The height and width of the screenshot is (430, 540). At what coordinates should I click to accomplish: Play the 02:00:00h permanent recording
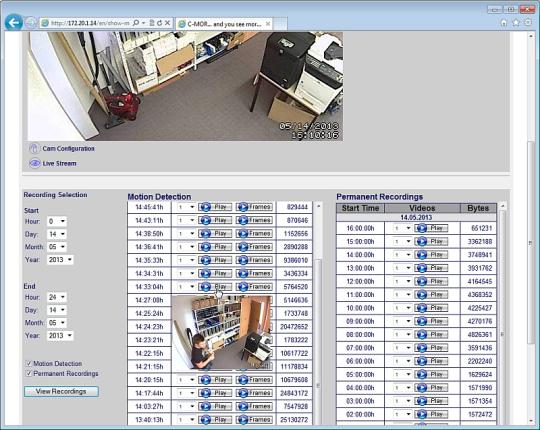coord(432,414)
